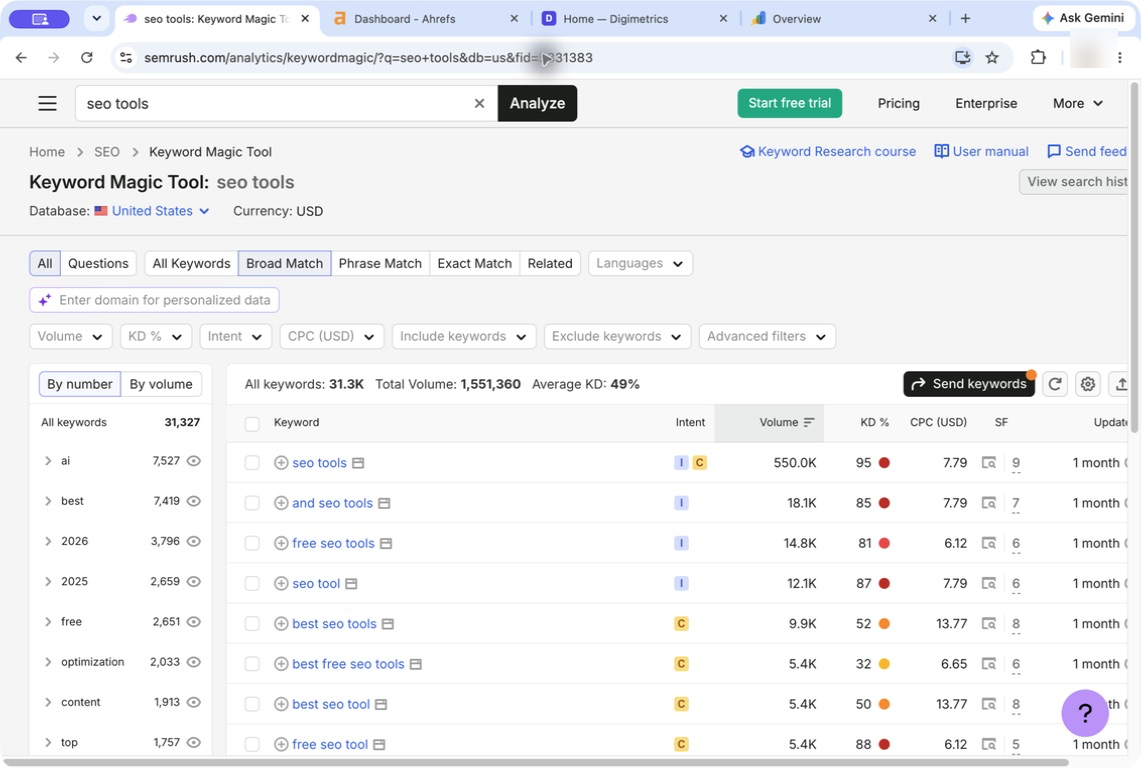The width and height of the screenshot is (1141, 768).
Task: Click the horizontal scrollbar at bottom
Action: click(x=537, y=762)
